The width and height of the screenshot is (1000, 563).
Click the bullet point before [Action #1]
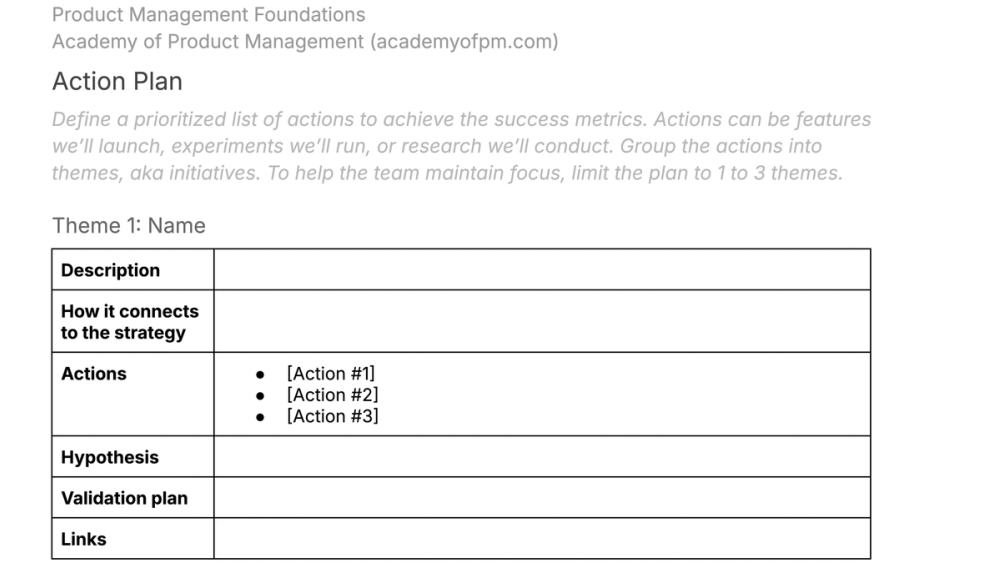(260, 375)
